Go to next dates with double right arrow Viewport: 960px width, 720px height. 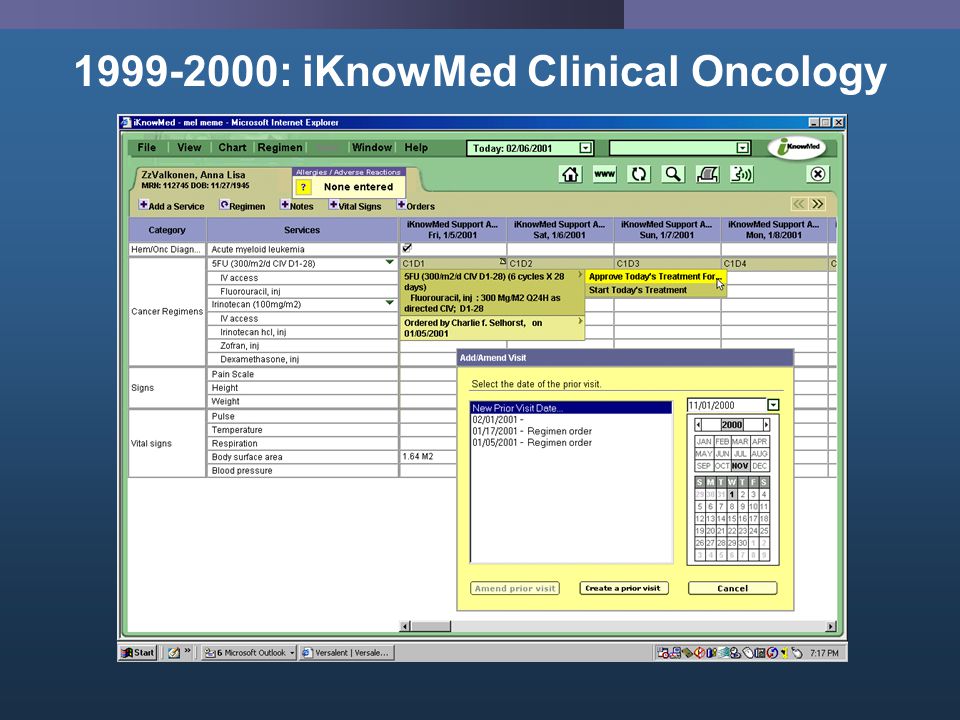(x=817, y=204)
